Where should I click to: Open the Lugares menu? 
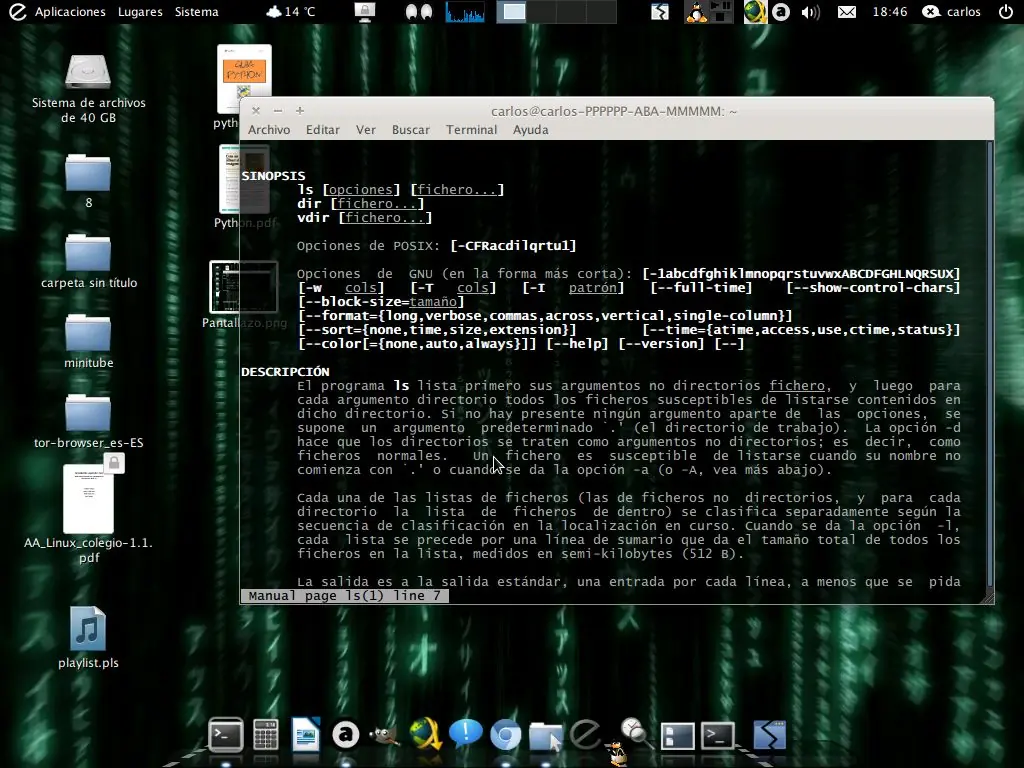click(x=140, y=12)
